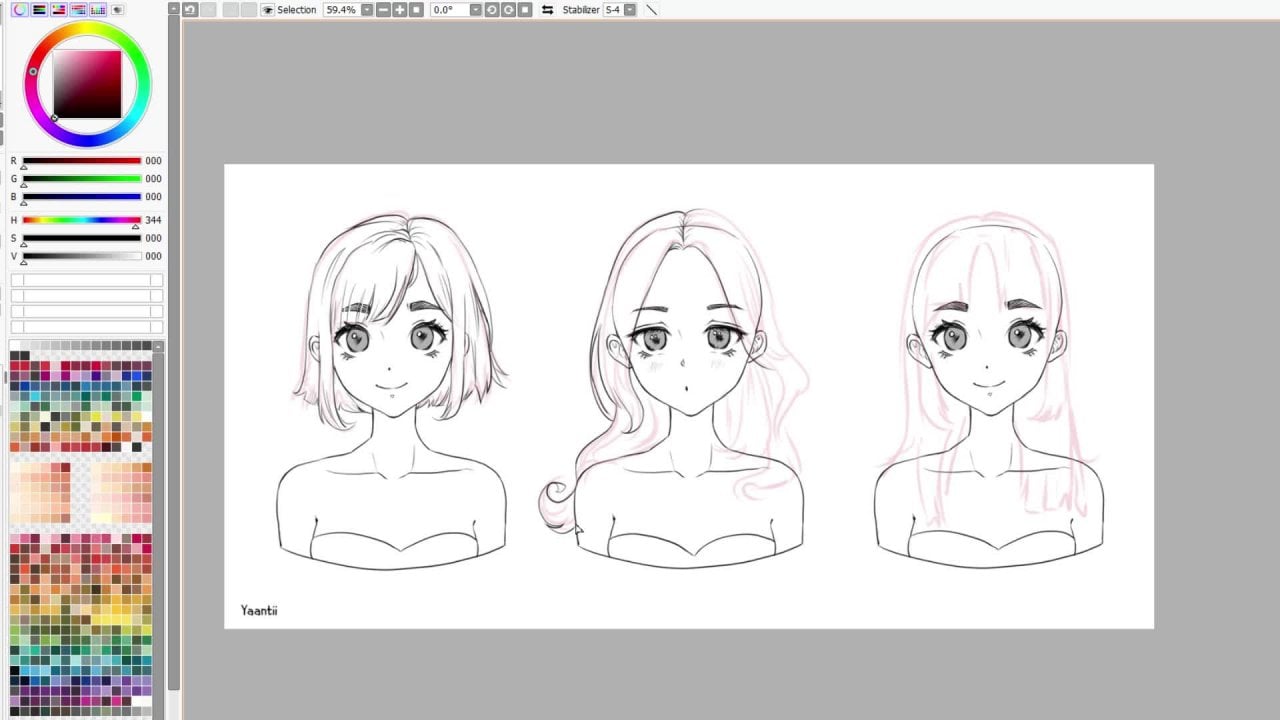This screenshot has height=720, width=1280.
Task: Toggle the straight line drawing mode
Action: [652, 9]
